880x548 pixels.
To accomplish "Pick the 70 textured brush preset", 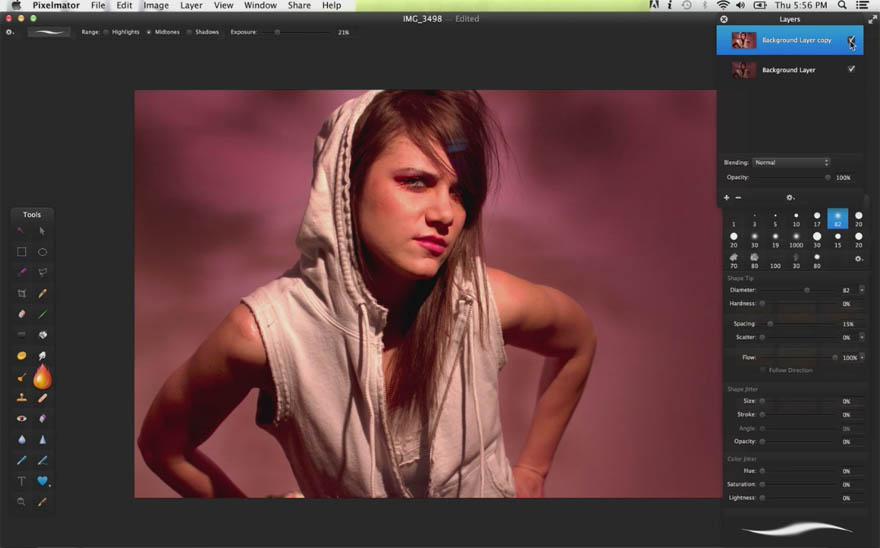I will [x=734, y=261].
